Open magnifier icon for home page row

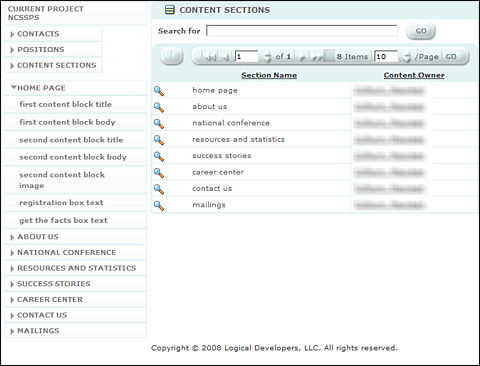(x=159, y=91)
